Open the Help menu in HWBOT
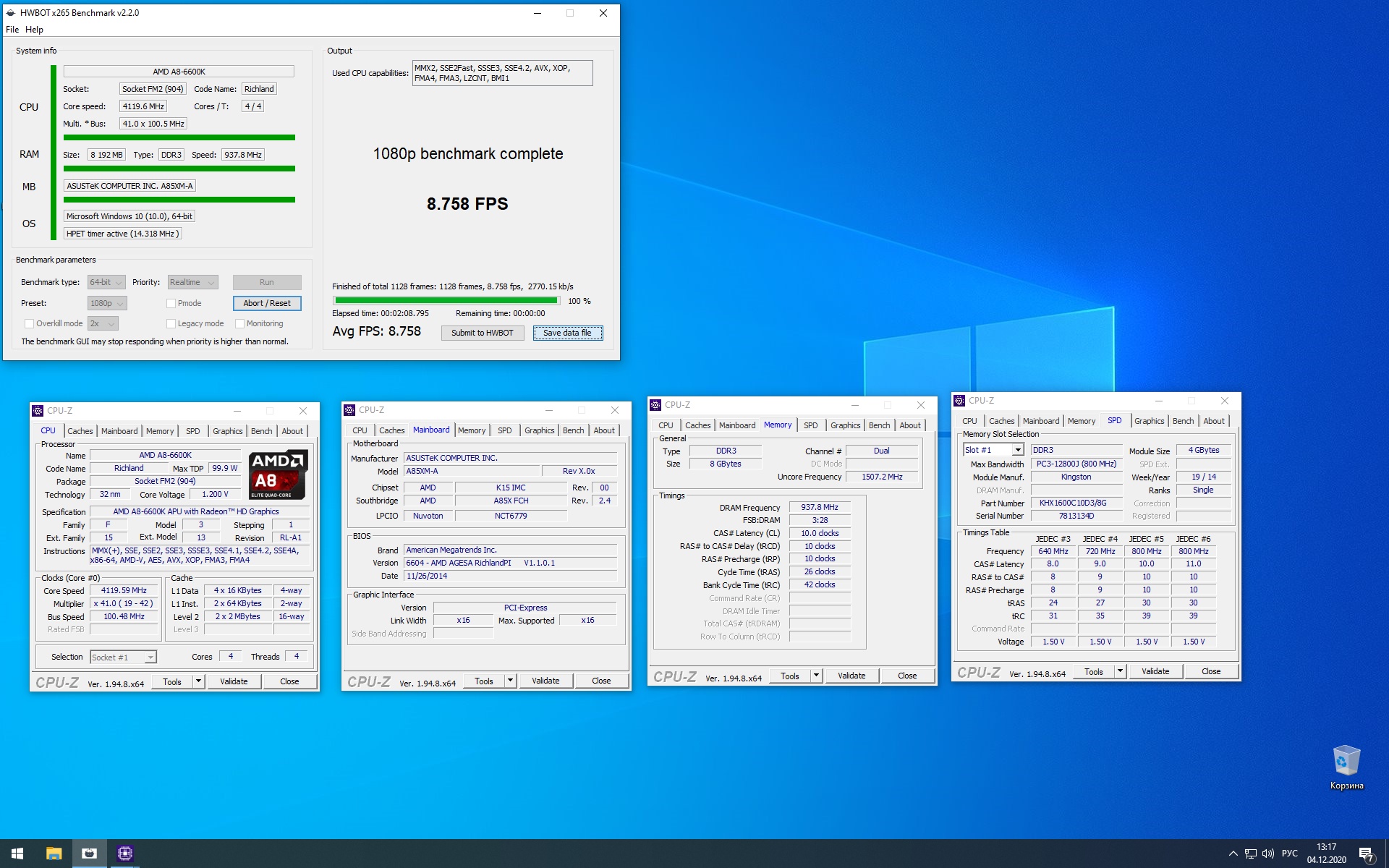Screen dimensions: 1389x868 click(34, 30)
